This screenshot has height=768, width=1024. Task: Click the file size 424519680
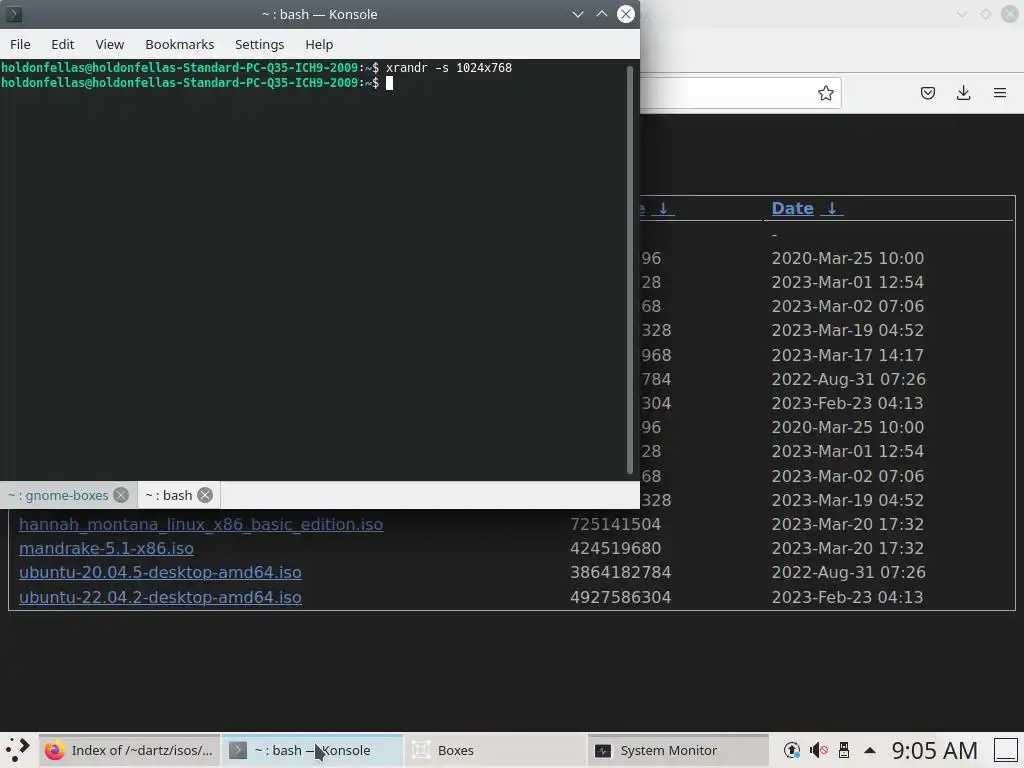tap(615, 549)
